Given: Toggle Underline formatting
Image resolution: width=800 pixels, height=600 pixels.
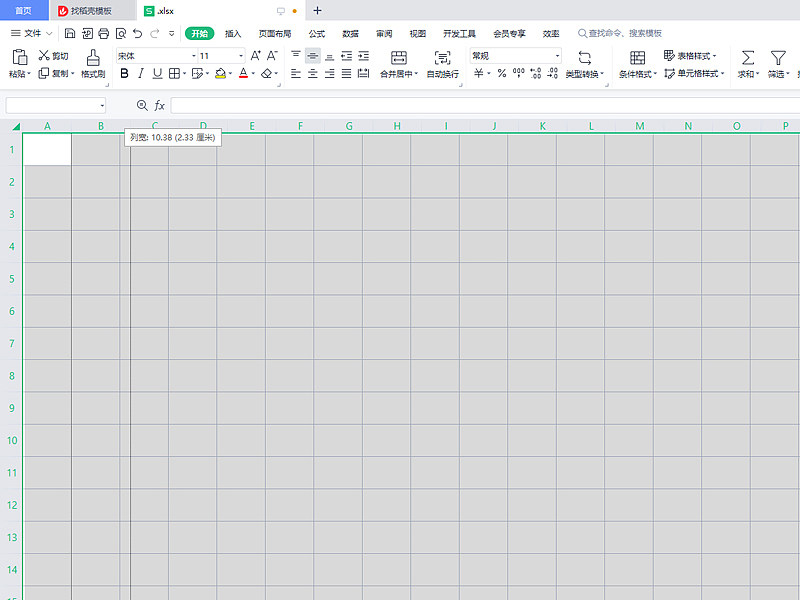Looking at the screenshot, I should coord(158,73).
